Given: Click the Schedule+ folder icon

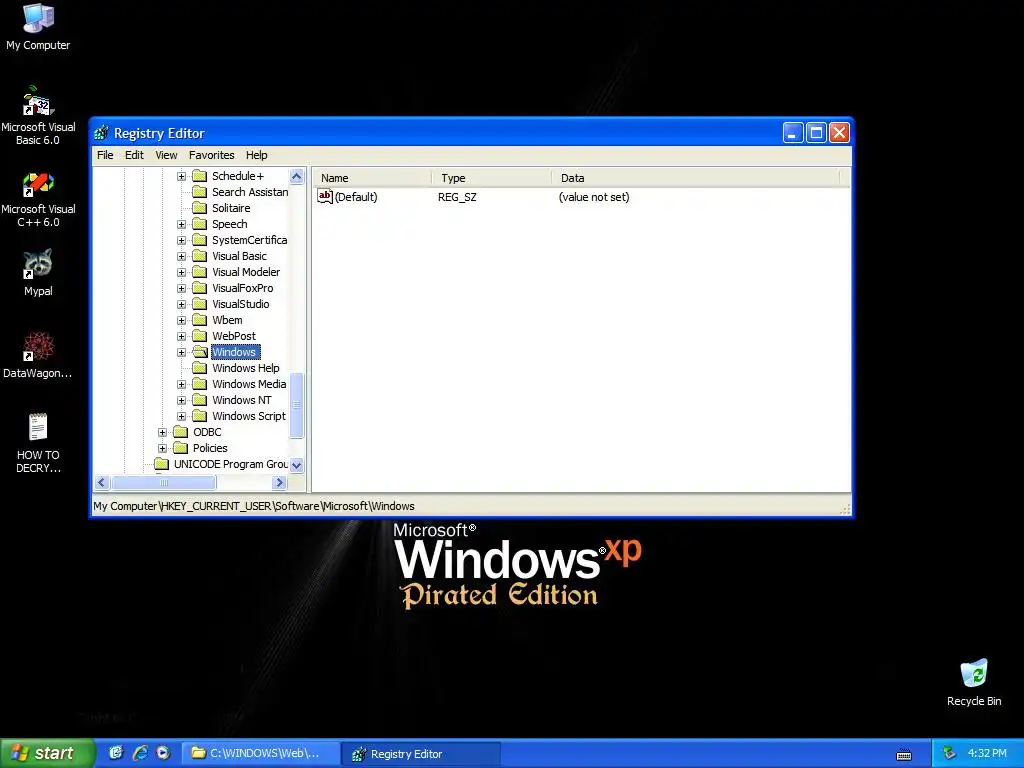Looking at the screenshot, I should tap(200, 176).
